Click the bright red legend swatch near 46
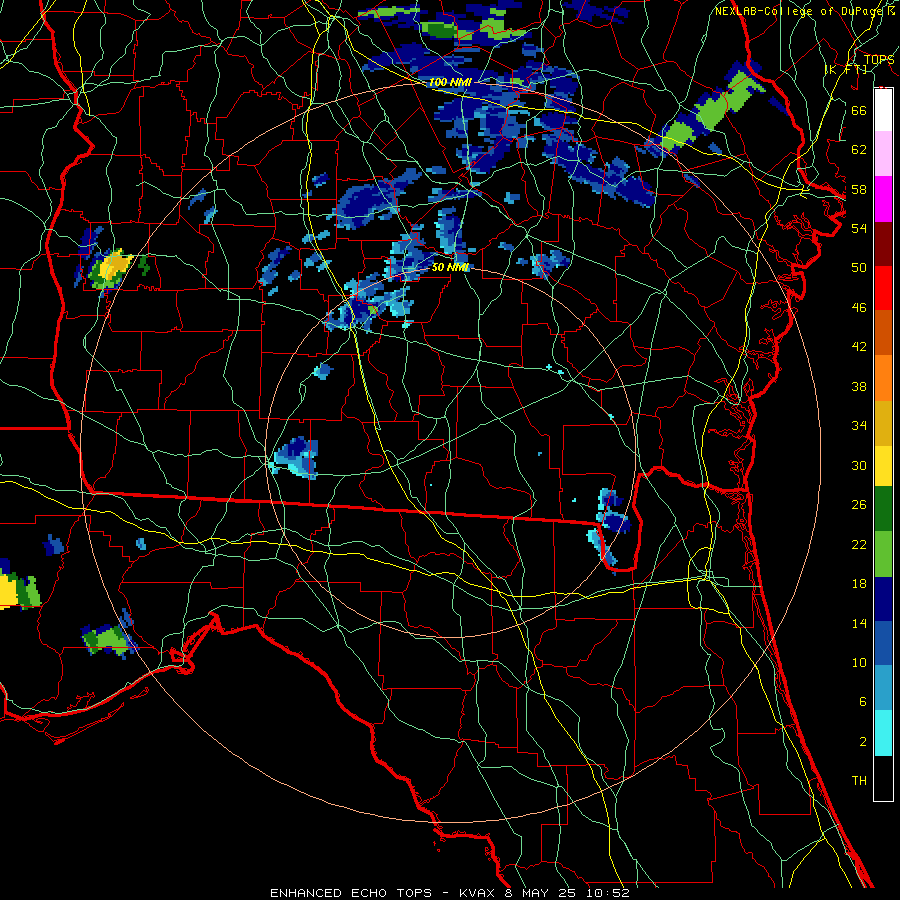900x900 pixels. (883, 288)
